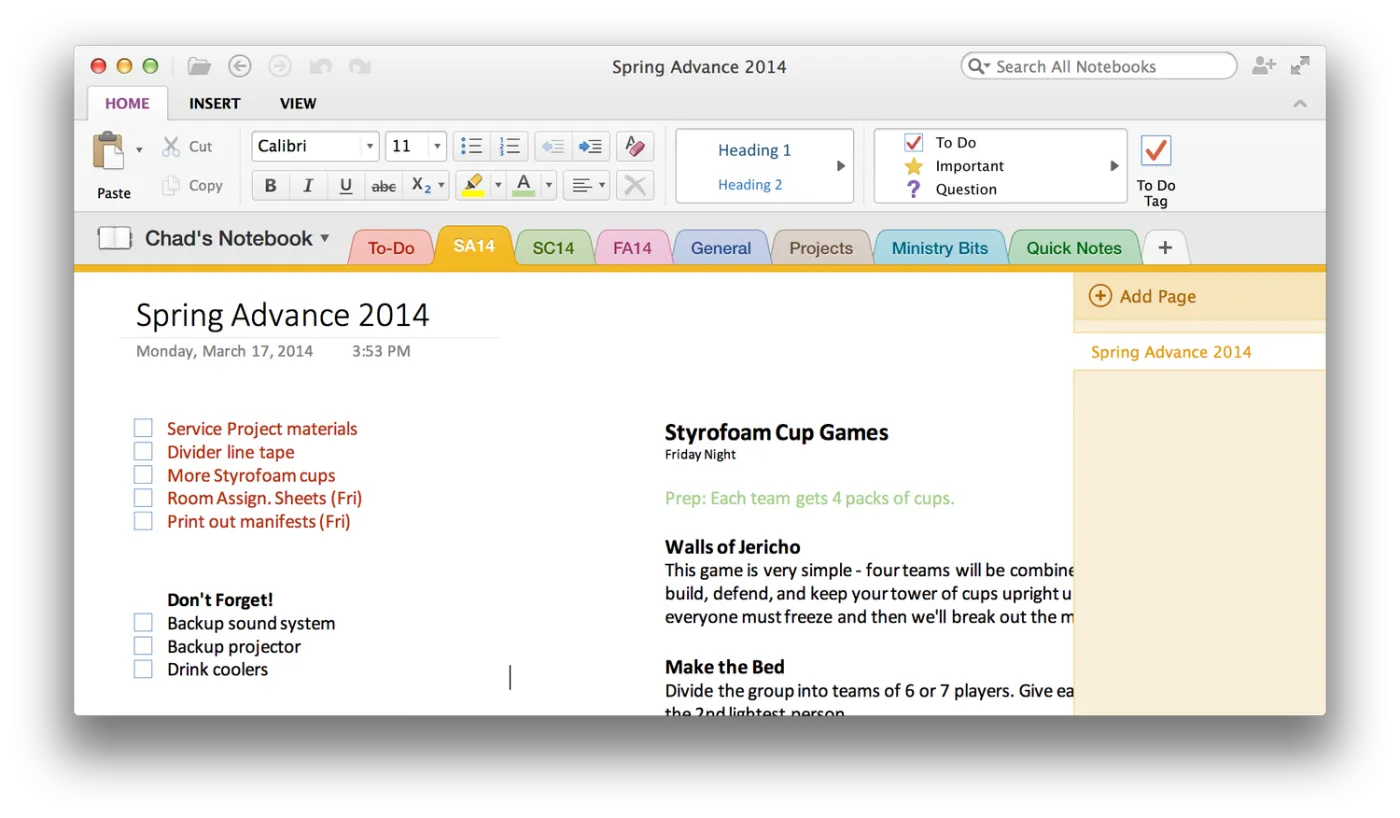
Task: Check the Service Project materials box
Action: click(143, 428)
